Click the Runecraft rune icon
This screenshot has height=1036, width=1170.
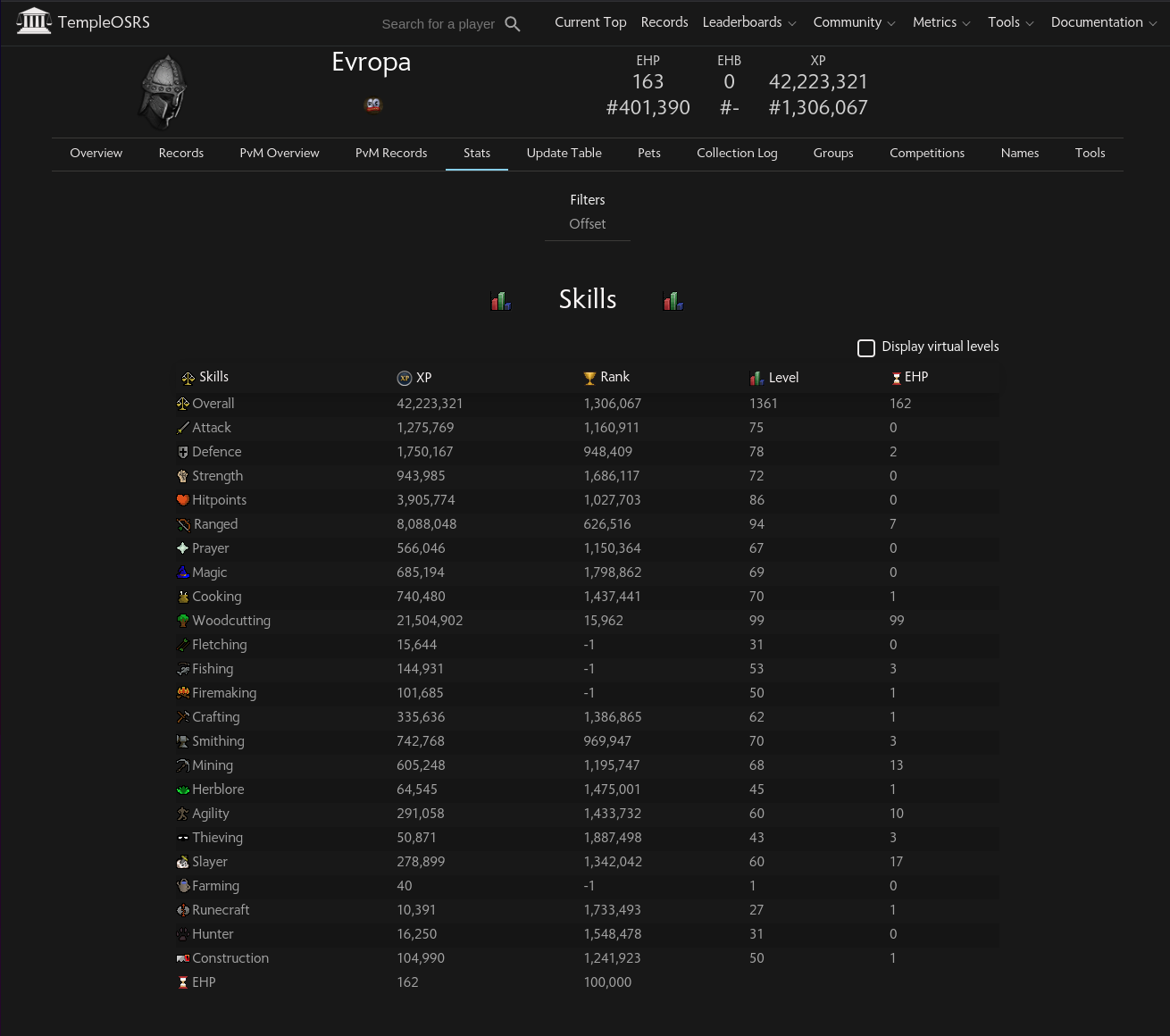pos(183,910)
